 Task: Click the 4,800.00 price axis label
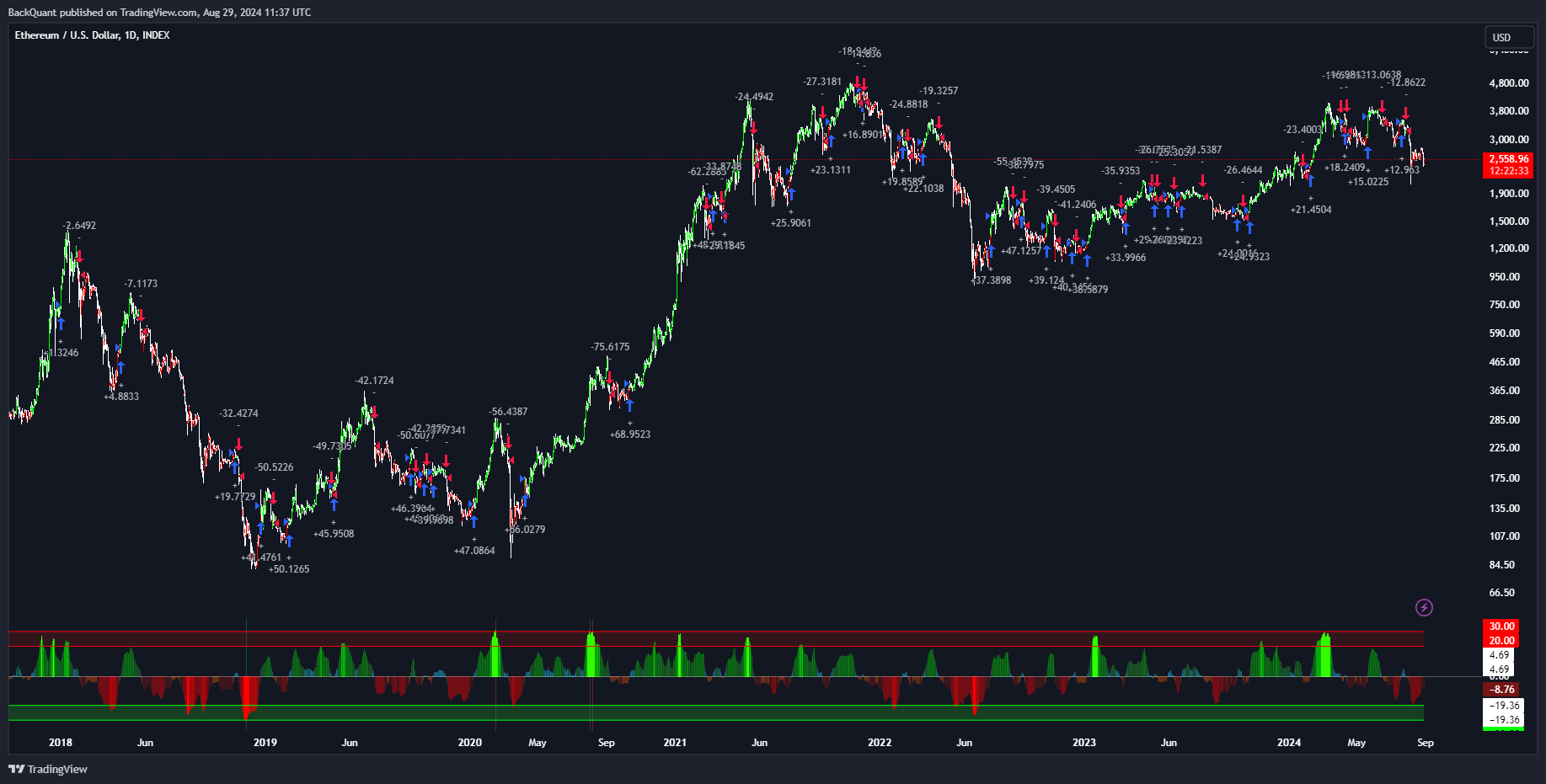tap(1509, 83)
